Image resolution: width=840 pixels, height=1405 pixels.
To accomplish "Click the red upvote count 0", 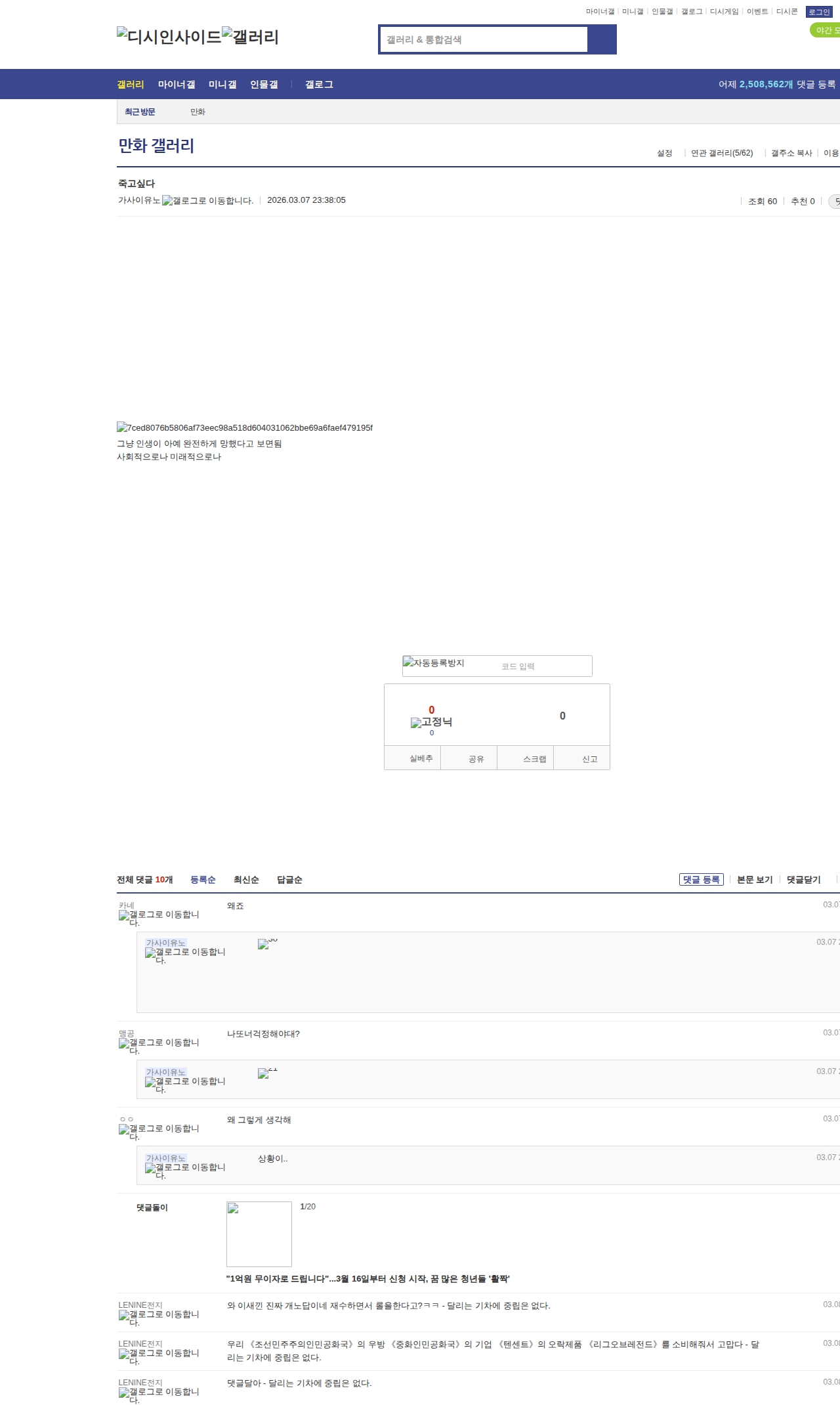I will coord(432,710).
